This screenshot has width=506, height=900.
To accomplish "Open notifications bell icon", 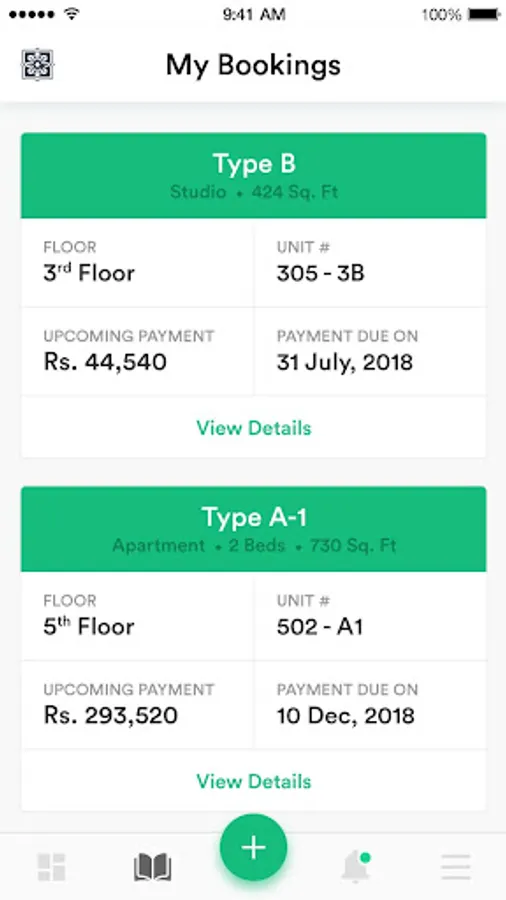I will pyautogui.click(x=356, y=866).
